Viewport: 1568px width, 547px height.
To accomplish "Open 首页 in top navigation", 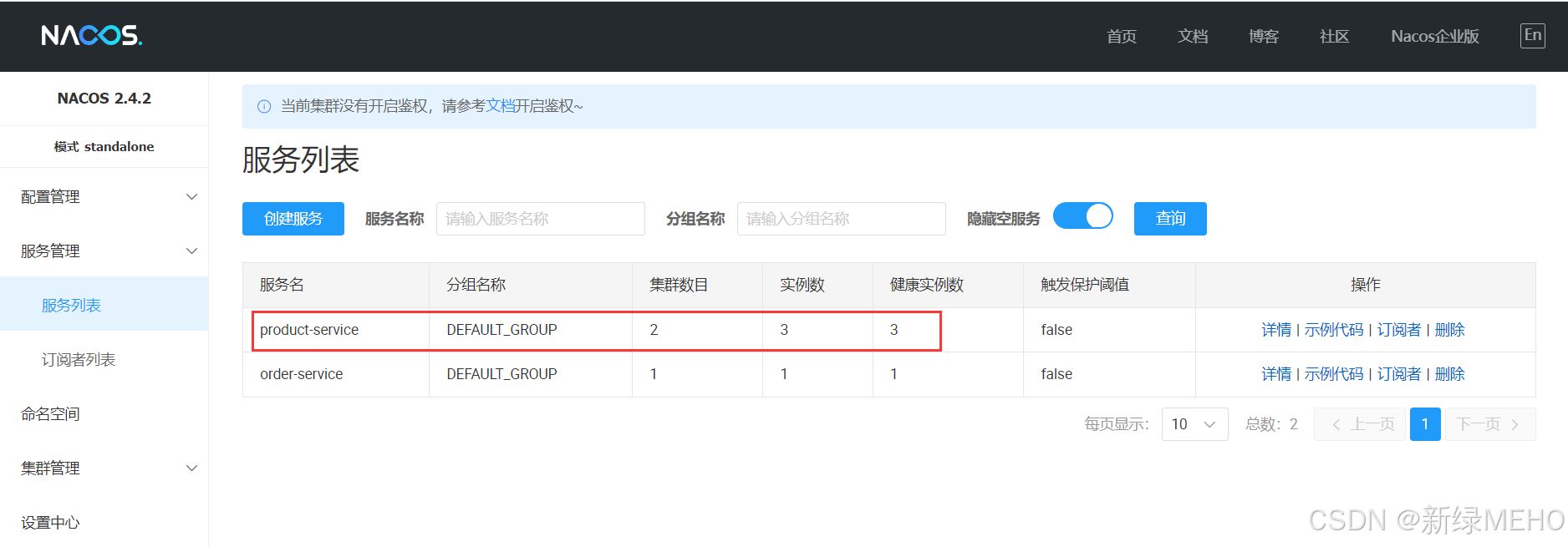I will (x=1122, y=37).
